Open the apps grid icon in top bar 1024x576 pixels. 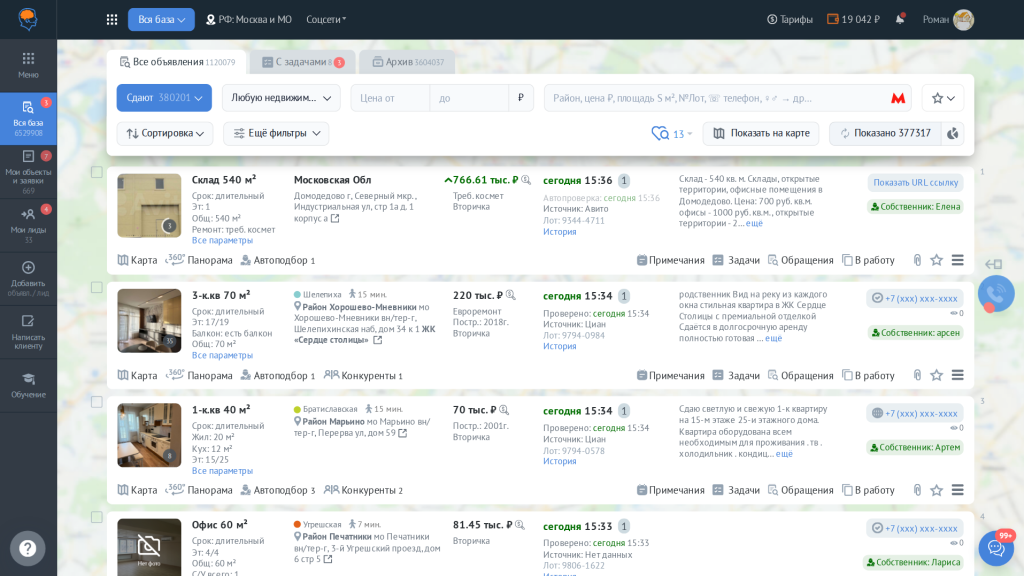(112, 19)
